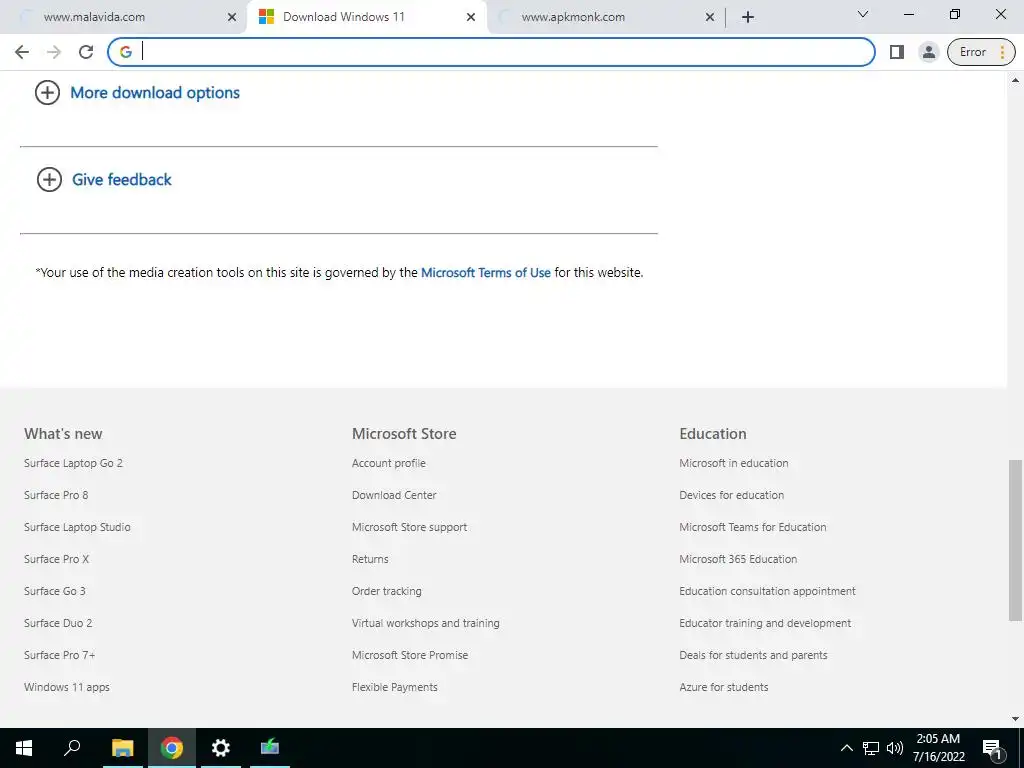The image size is (1024, 768).
Task: Expand the Give feedback section
Action: (104, 180)
